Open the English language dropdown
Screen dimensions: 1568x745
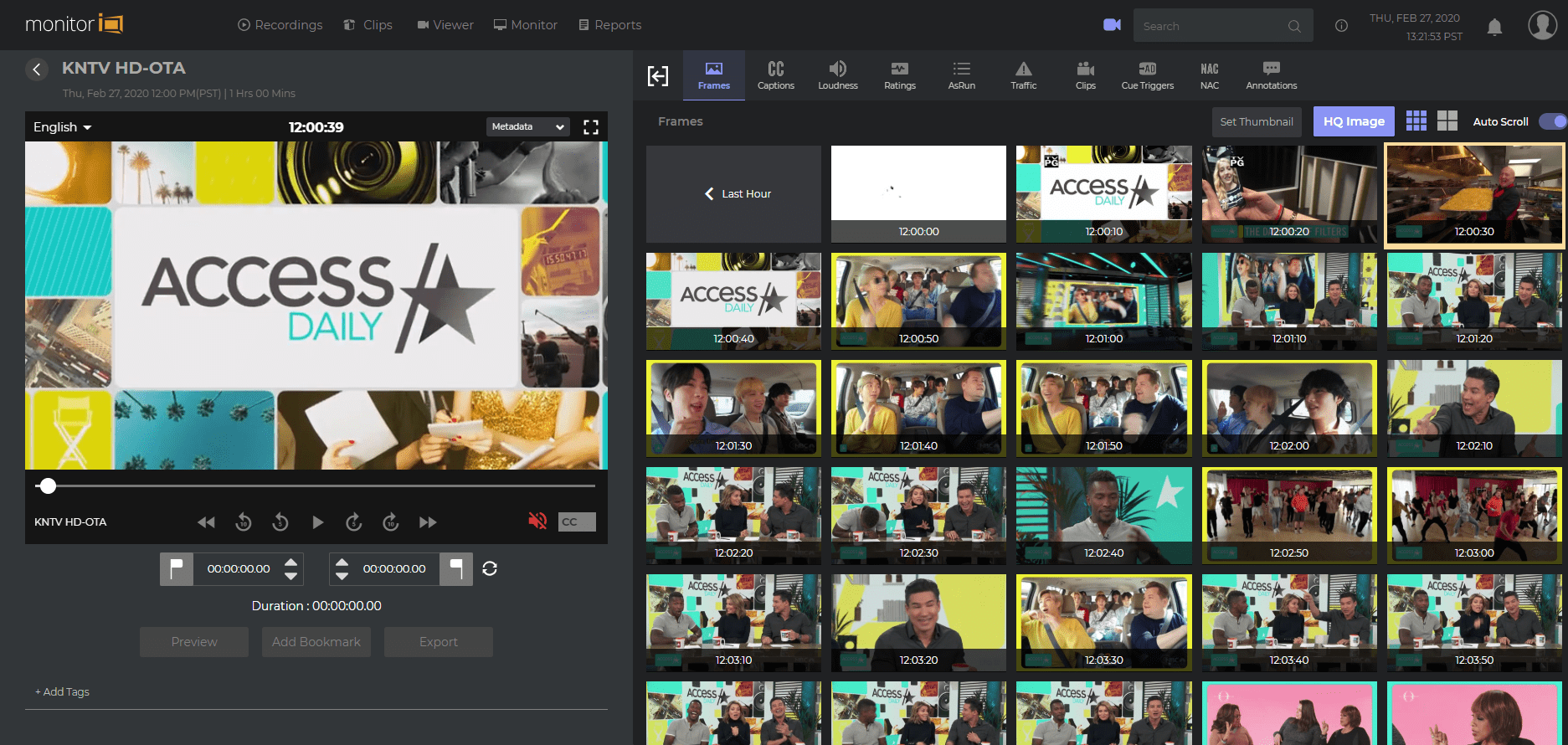pos(63,127)
